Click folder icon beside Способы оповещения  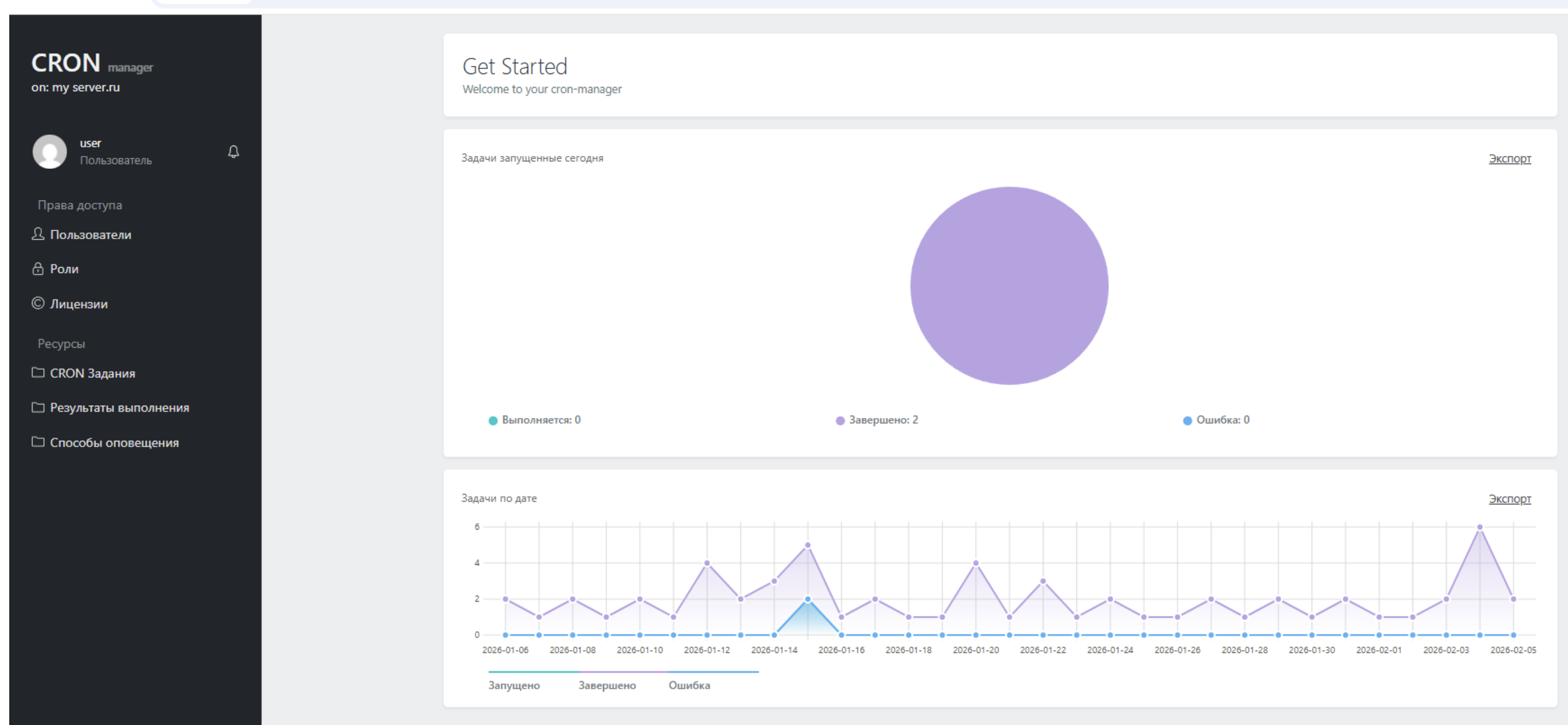pyautogui.click(x=38, y=442)
